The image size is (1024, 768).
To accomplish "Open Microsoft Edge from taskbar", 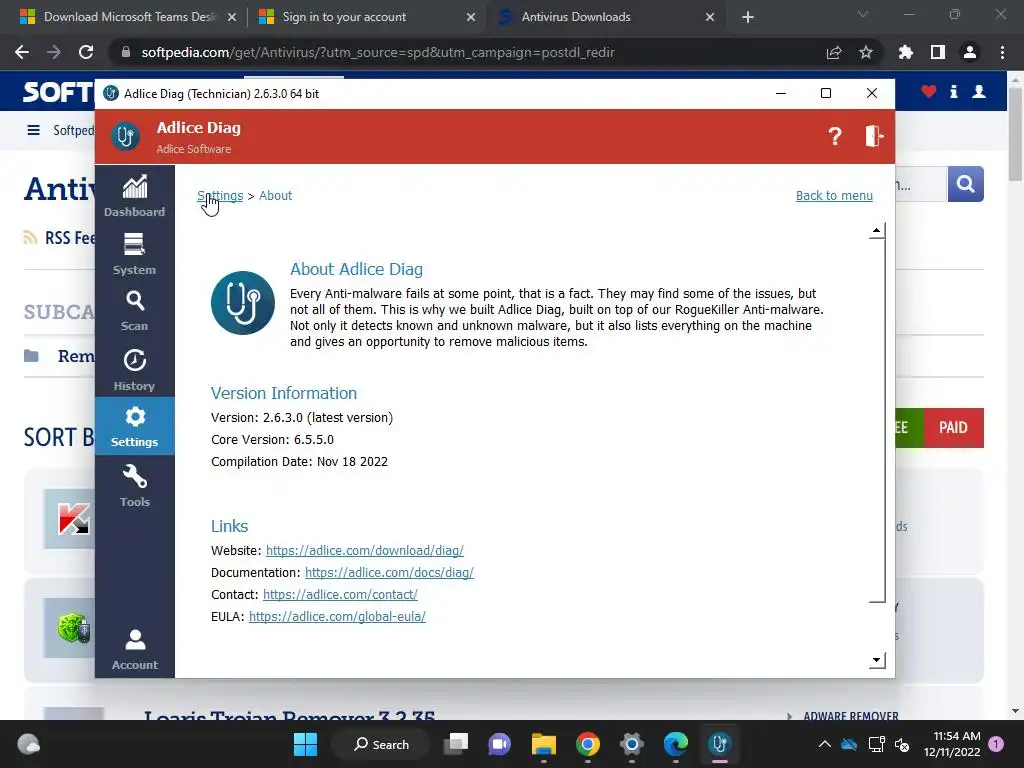I will click(x=675, y=744).
